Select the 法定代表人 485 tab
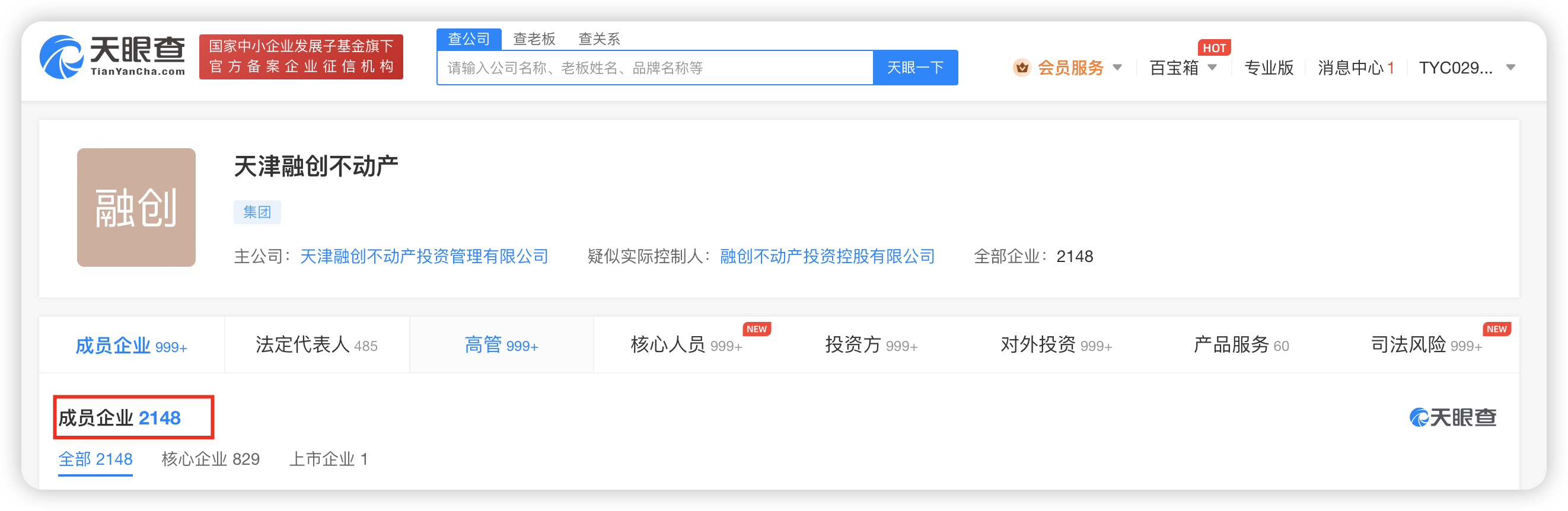 [317, 346]
